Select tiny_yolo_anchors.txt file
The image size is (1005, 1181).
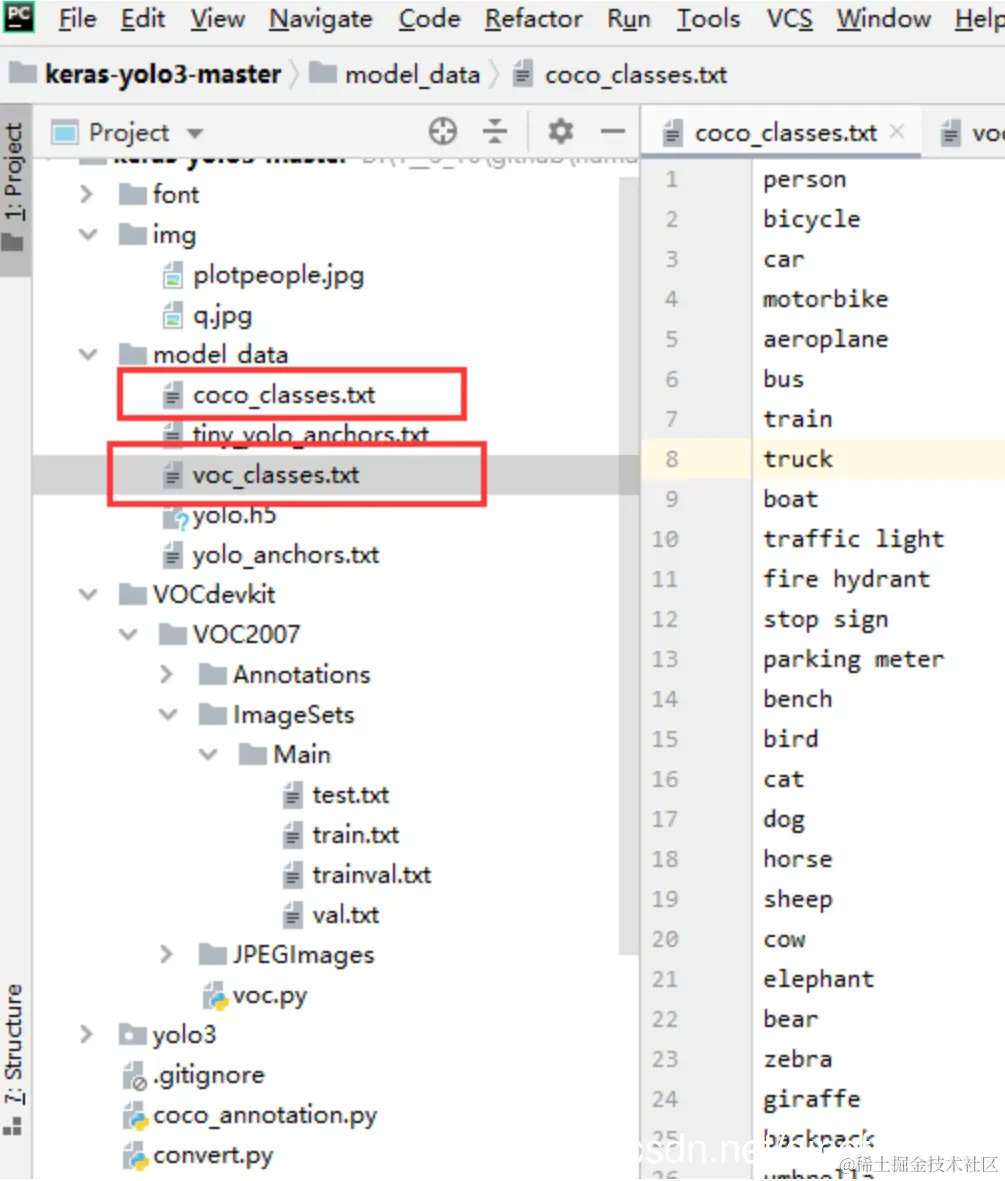coord(310,435)
